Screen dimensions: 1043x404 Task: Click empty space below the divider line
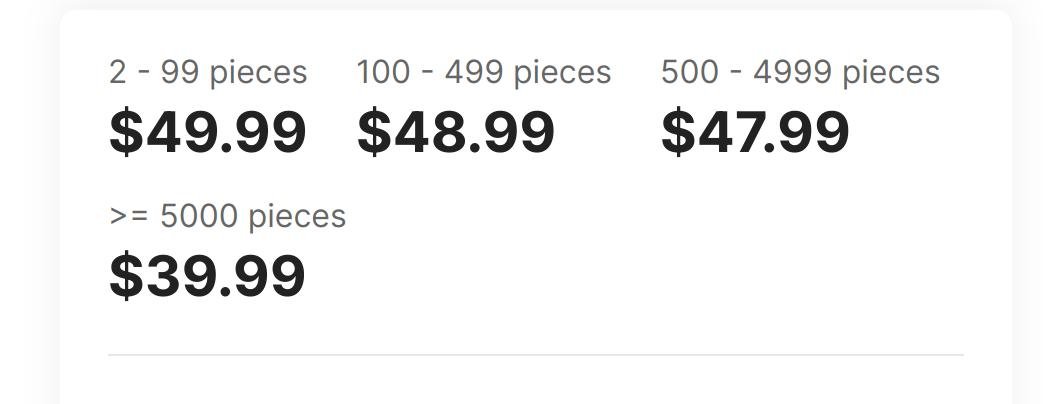click(x=536, y=382)
